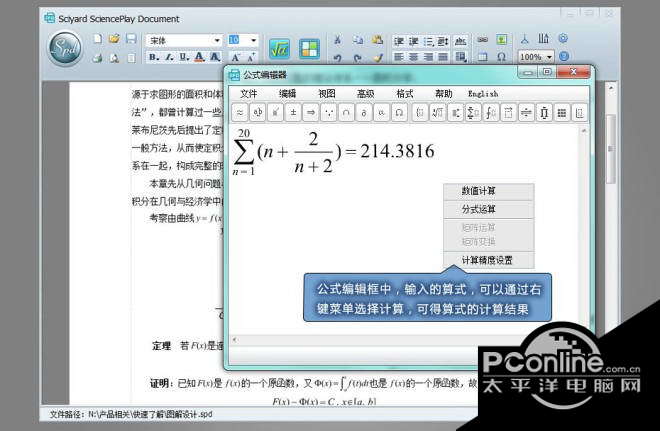This screenshot has height=431, width=660.
Task: Open the division bar templates palette
Action: [526, 113]
